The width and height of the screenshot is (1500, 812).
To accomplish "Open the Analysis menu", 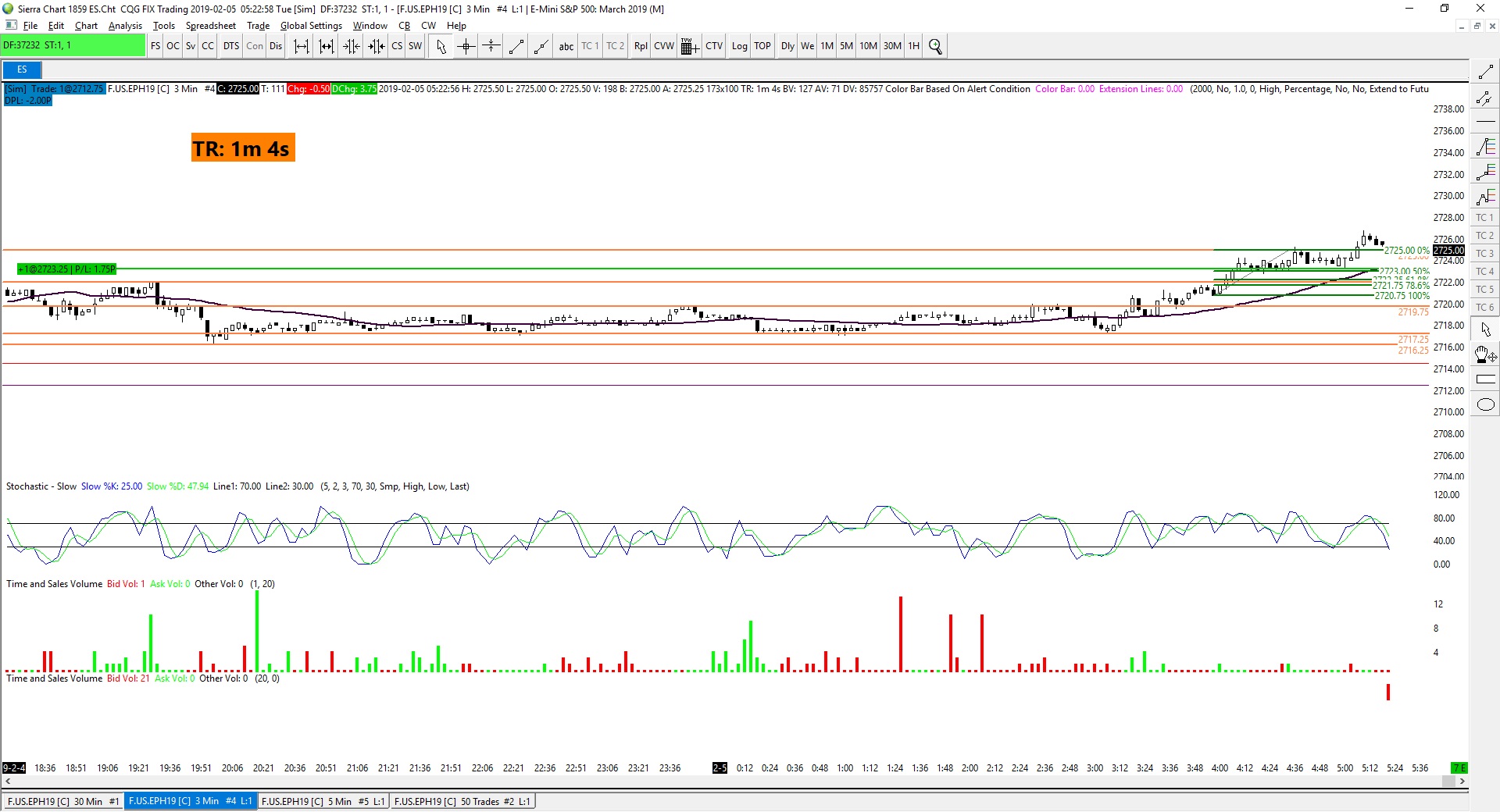I will 125,26.
